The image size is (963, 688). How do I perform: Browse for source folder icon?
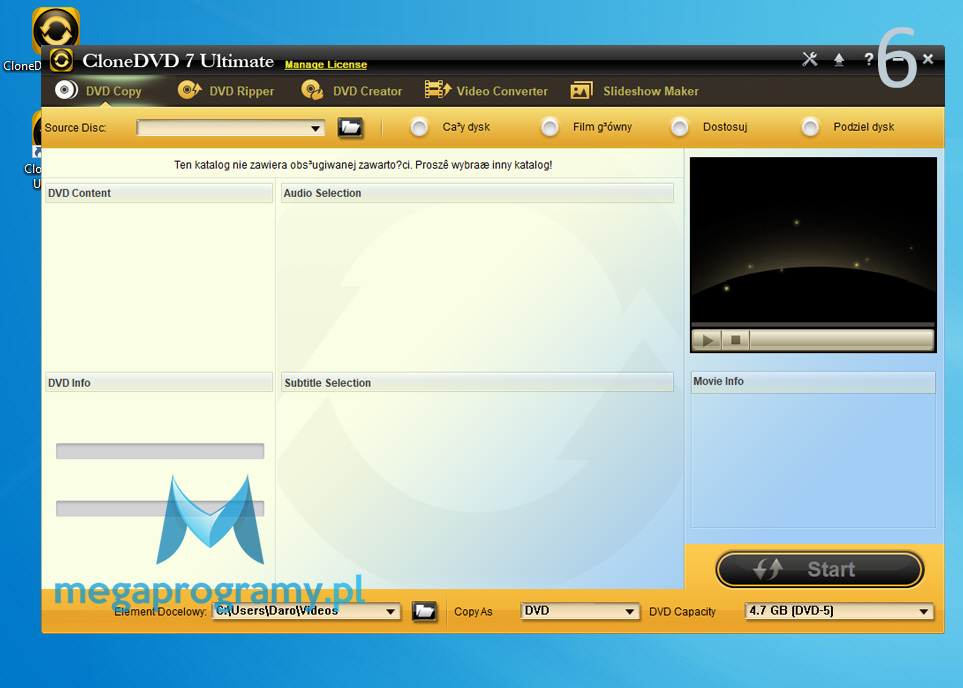tap(350, 127)
